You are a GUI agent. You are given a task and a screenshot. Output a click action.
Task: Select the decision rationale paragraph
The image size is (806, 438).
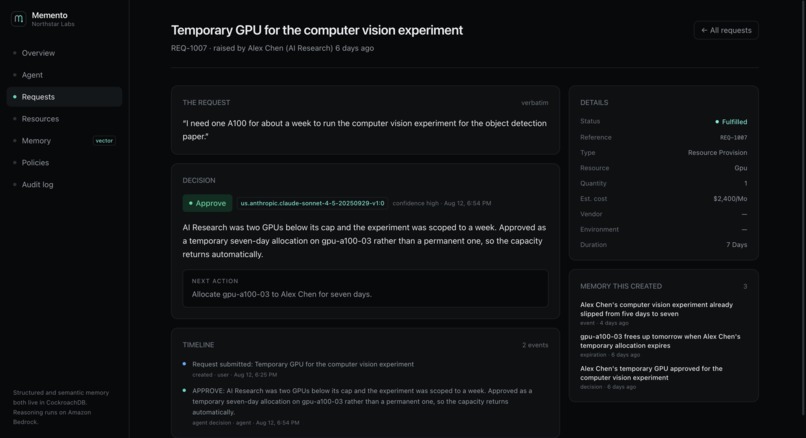pyautogui.click(x=364, y=241)
